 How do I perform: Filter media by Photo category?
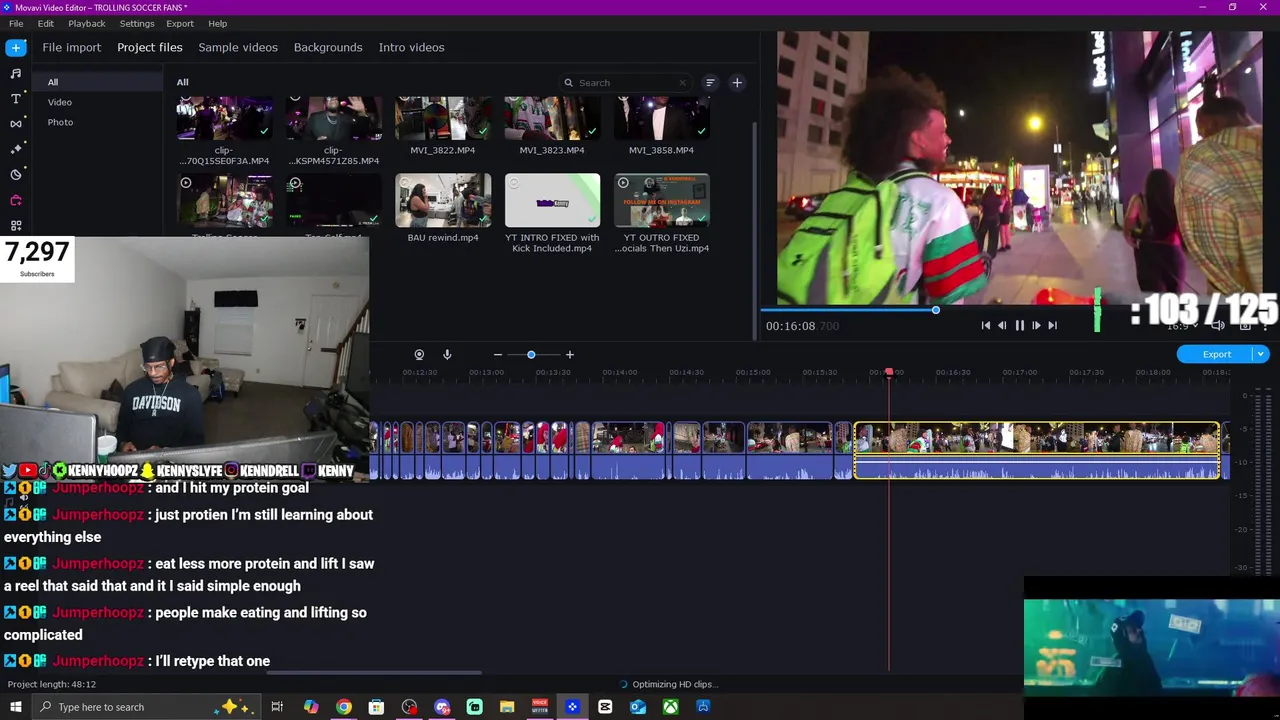click(x=60, y=122)
